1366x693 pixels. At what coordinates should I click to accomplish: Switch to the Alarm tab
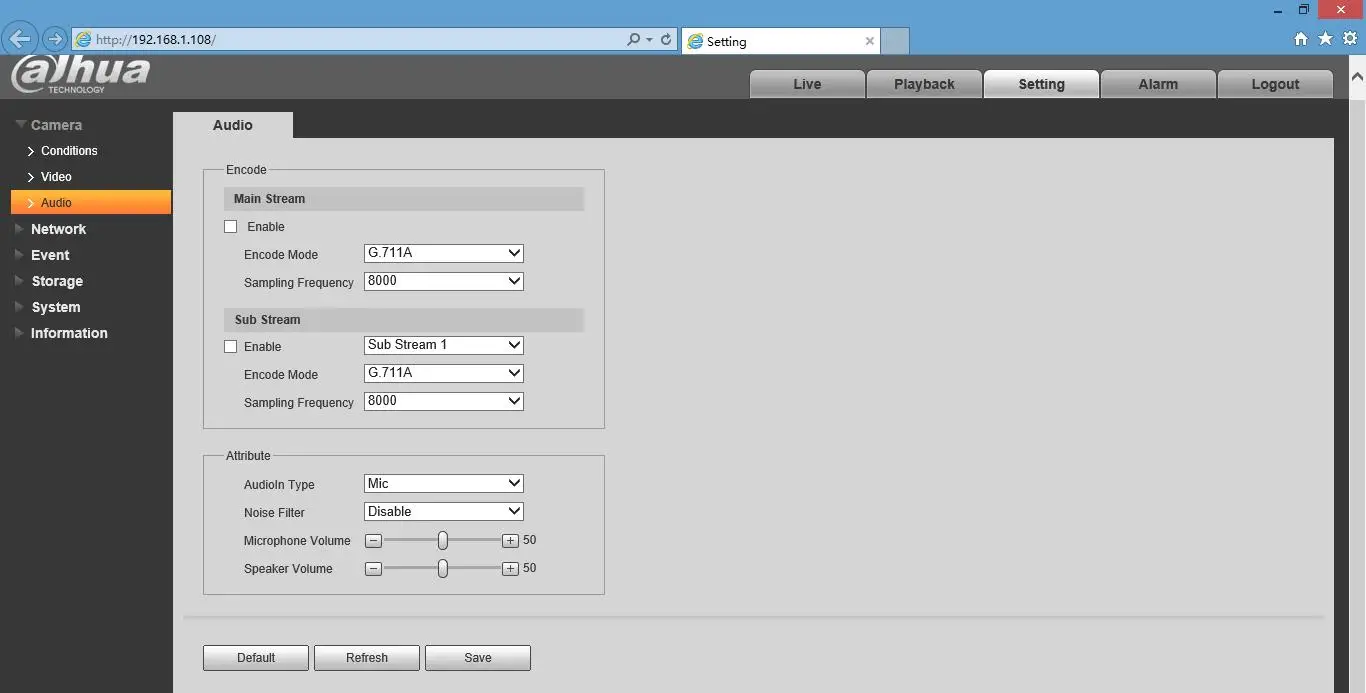[x=1158, y=84]
